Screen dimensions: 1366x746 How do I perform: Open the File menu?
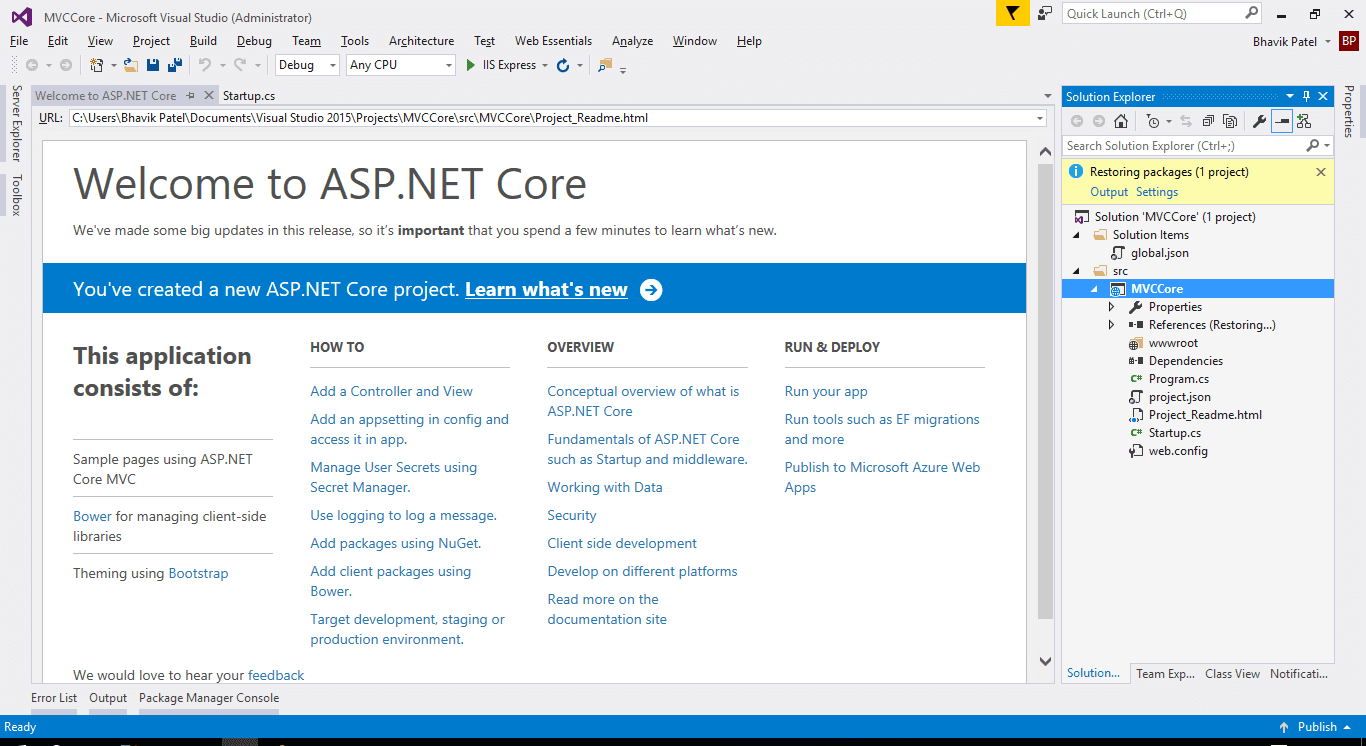(19, 41)
